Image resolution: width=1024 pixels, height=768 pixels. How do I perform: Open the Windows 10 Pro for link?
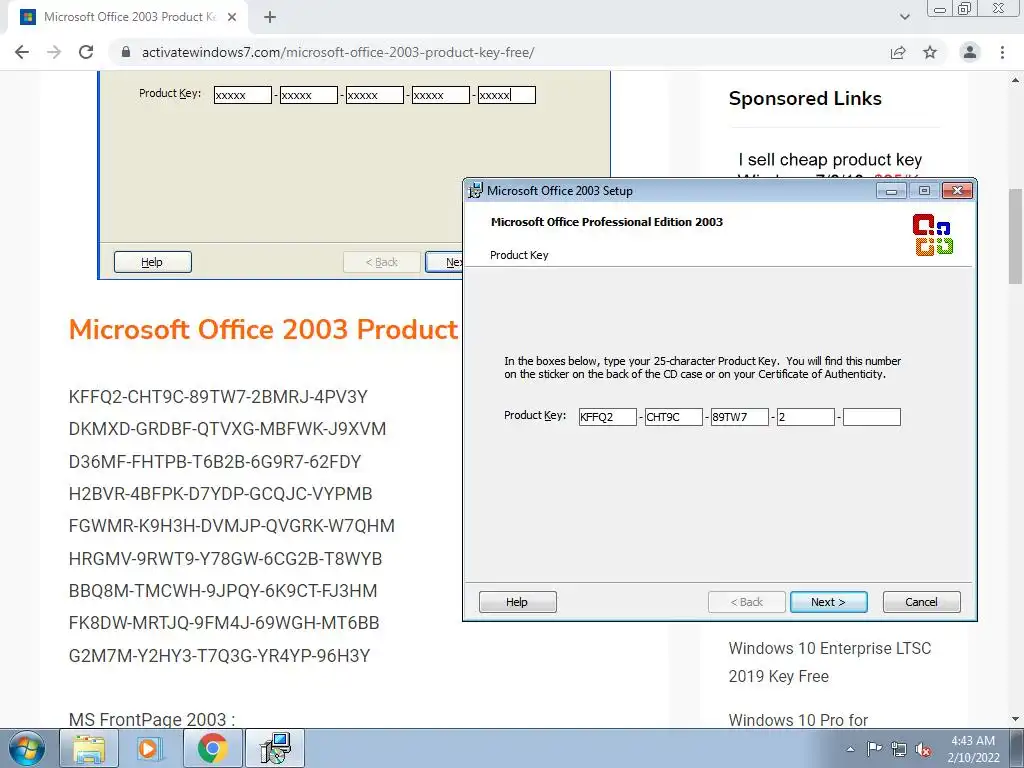click(x=798, y=720)
